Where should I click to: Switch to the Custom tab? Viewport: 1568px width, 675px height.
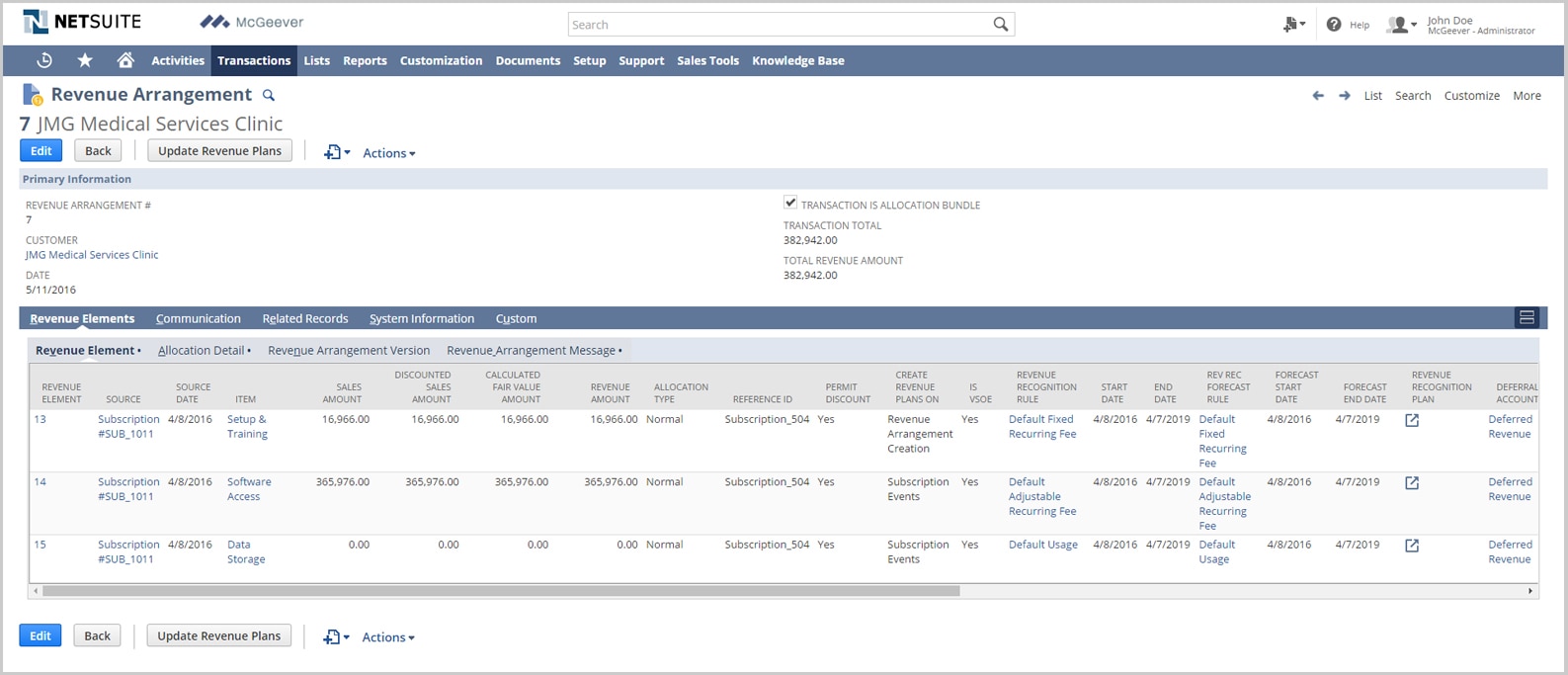(516, 318)
